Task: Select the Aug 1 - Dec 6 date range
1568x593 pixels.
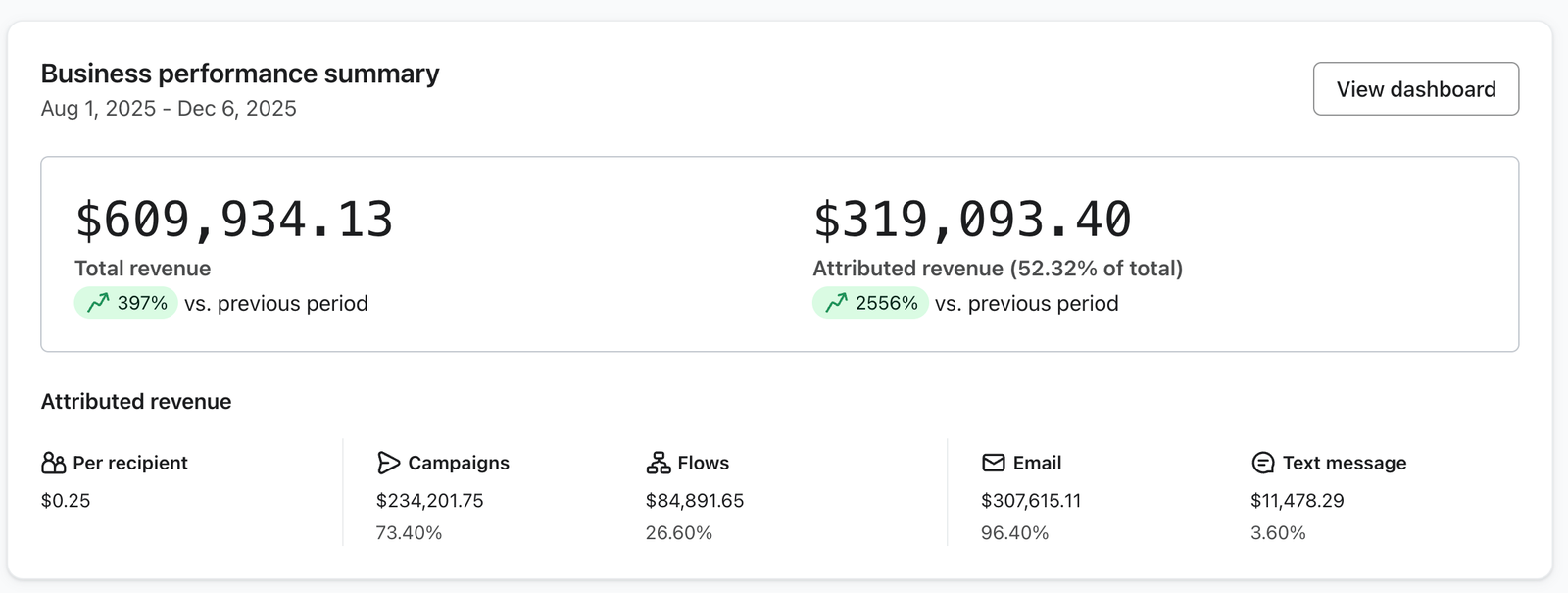Action: tap(169, 109)
